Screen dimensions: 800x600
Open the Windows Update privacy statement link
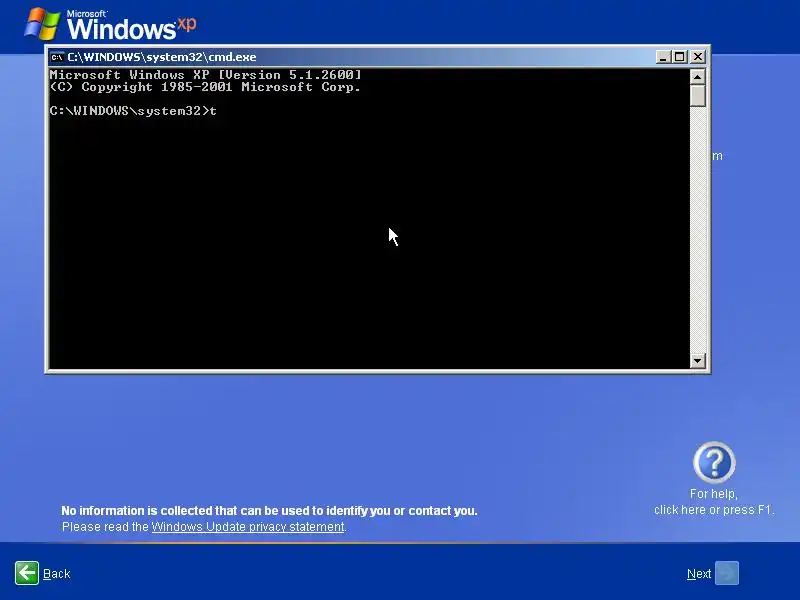248,527
